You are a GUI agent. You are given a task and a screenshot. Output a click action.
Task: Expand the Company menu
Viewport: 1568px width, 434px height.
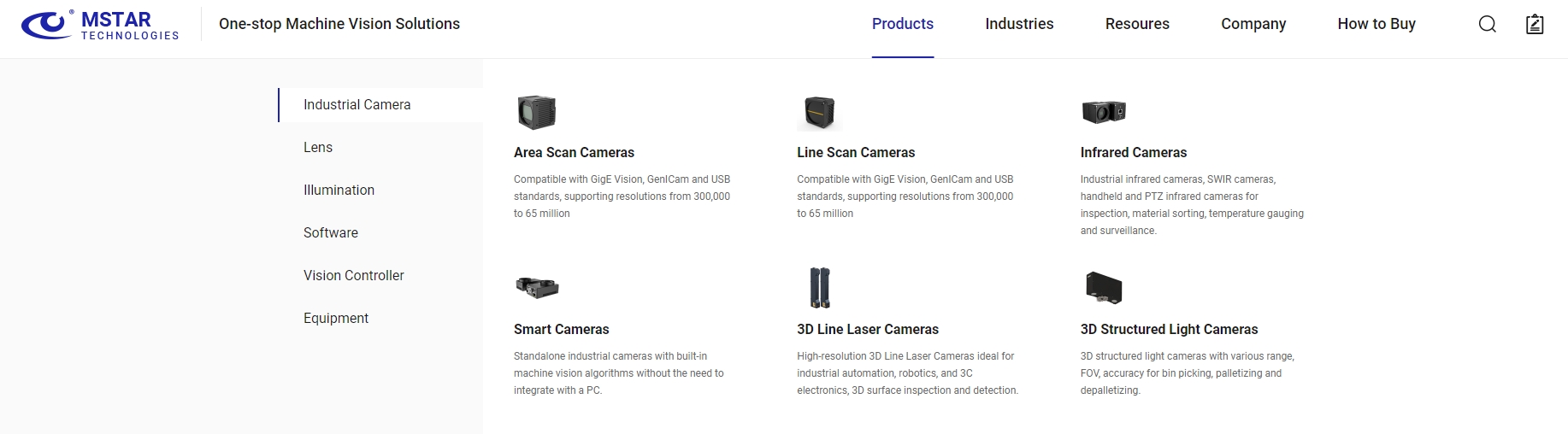click(1253, 24)
